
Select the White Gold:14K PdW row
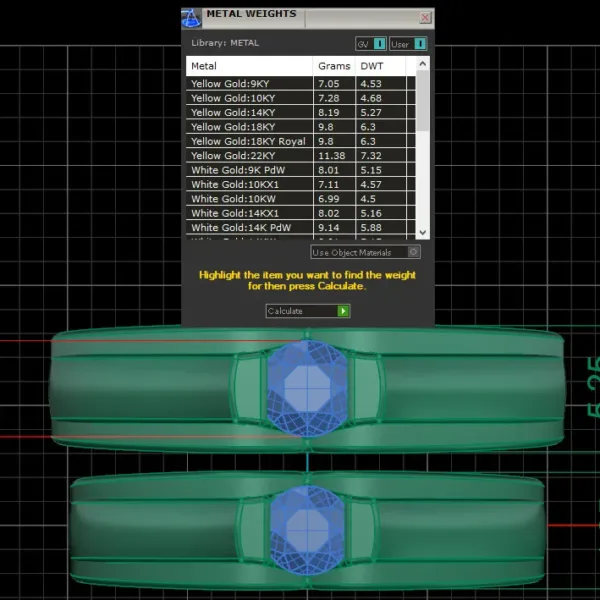coord(300,228)
